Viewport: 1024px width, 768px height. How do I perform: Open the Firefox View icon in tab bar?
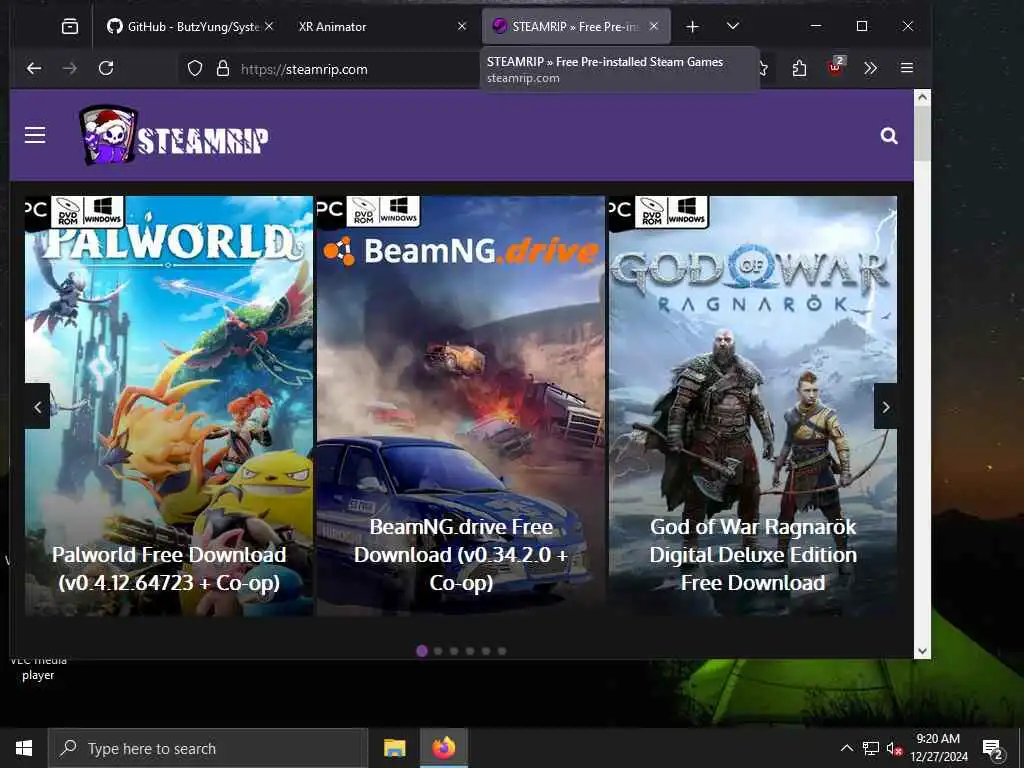tap(69, 26)
